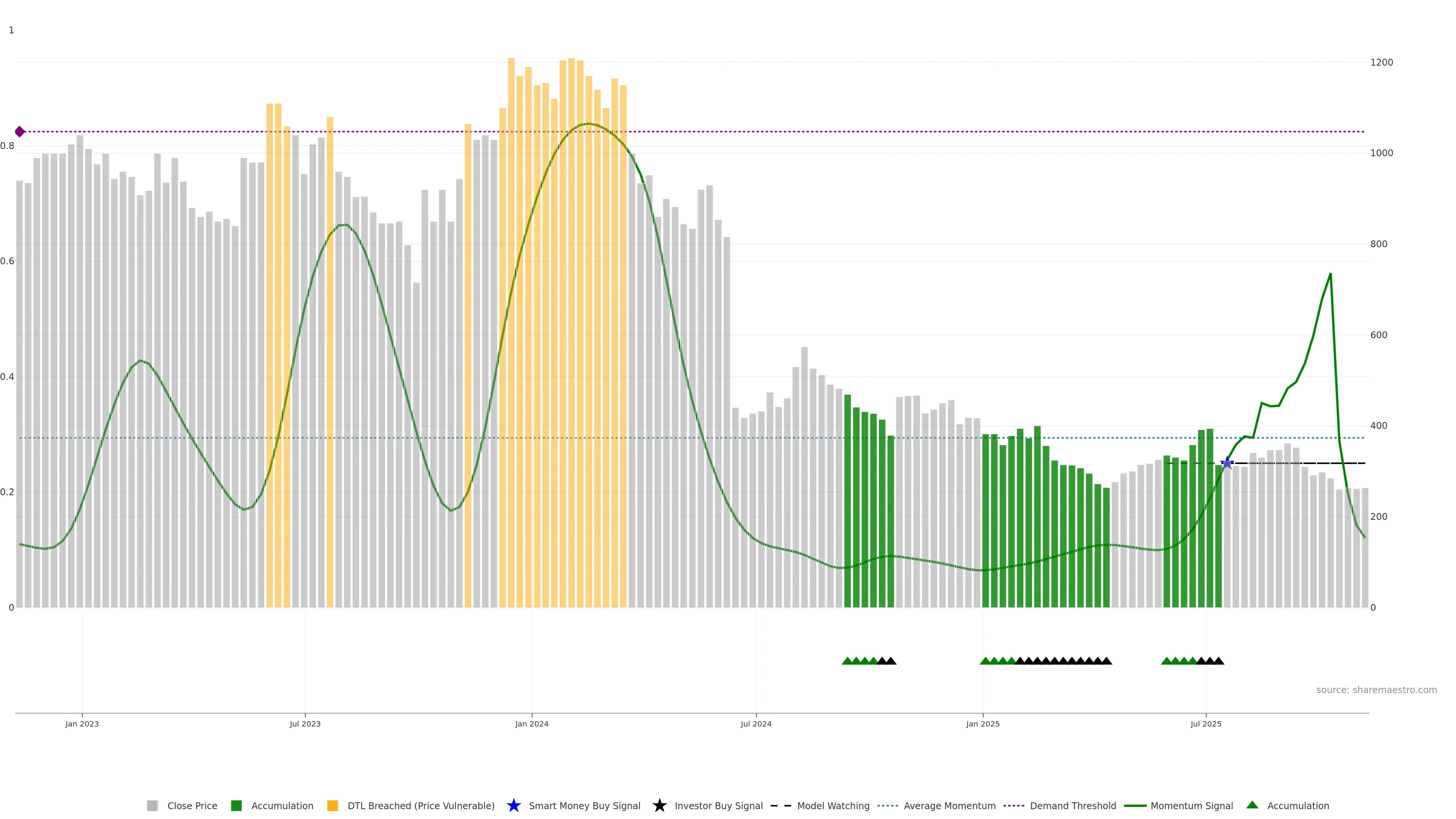The image size is (1456, 819).
Task: Click the Jul 2025 x-axis label
Action: coord(1206,723)
